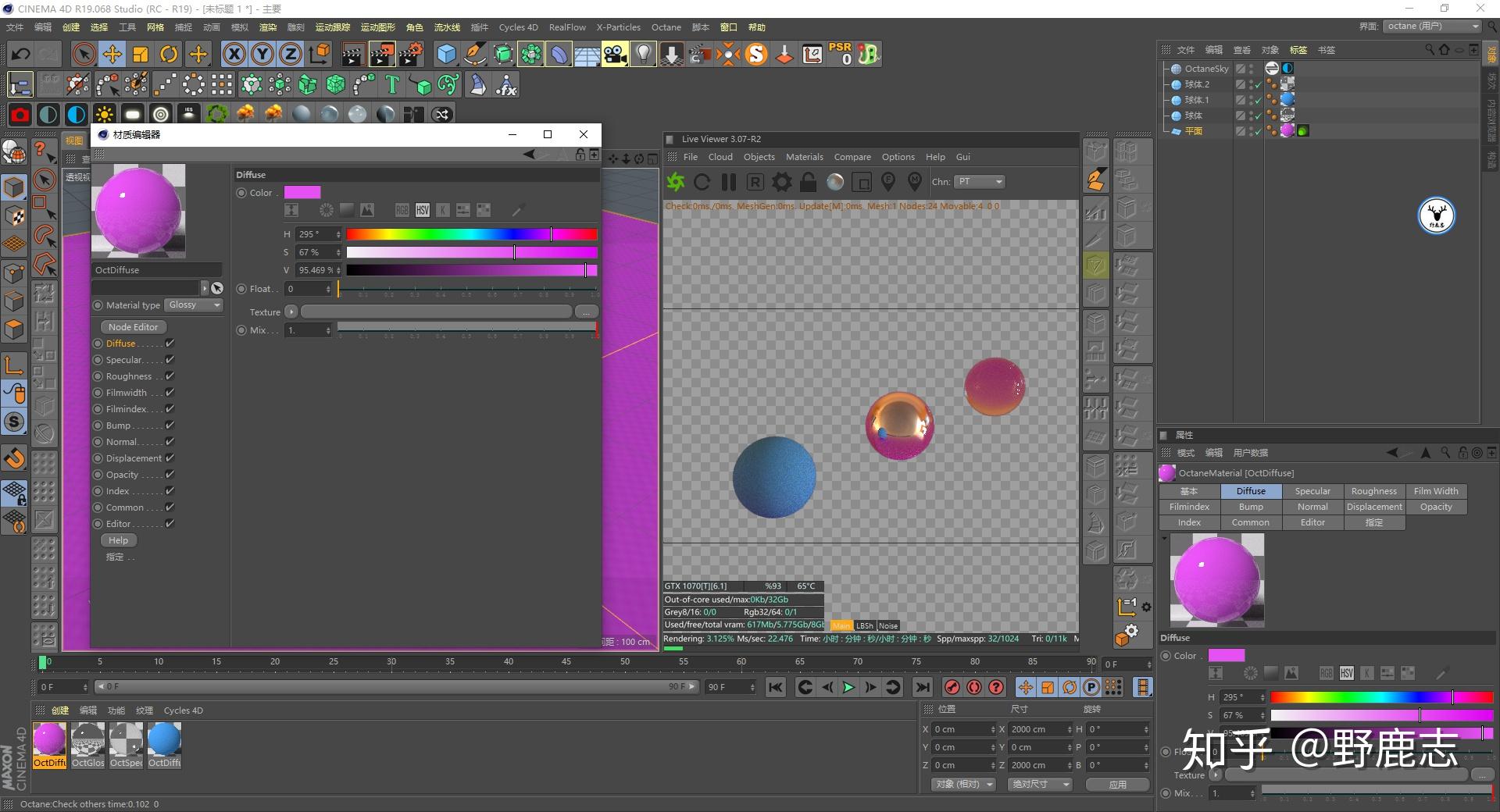1500x812 pixels.
Task: Add a Cube primitive object
Action: (x=446, y=54)
